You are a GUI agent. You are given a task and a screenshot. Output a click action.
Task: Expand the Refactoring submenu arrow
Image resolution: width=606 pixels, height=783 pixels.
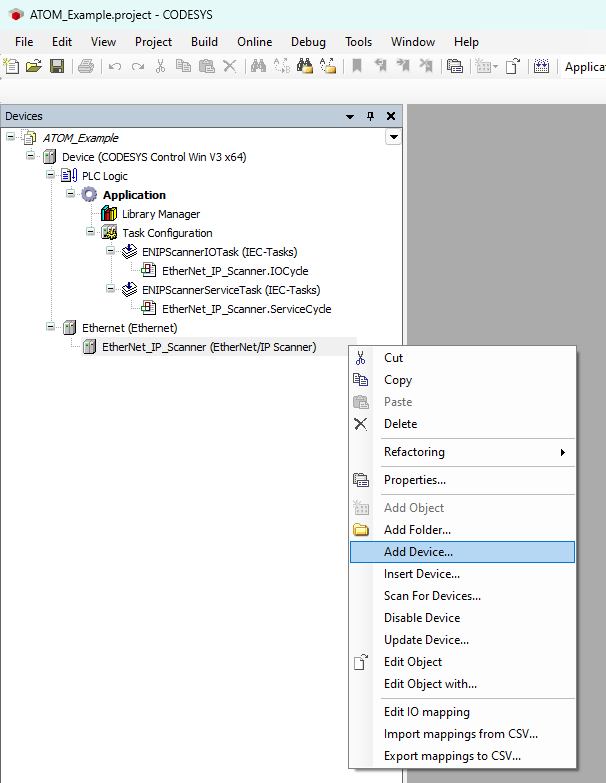tap(563, 452)
